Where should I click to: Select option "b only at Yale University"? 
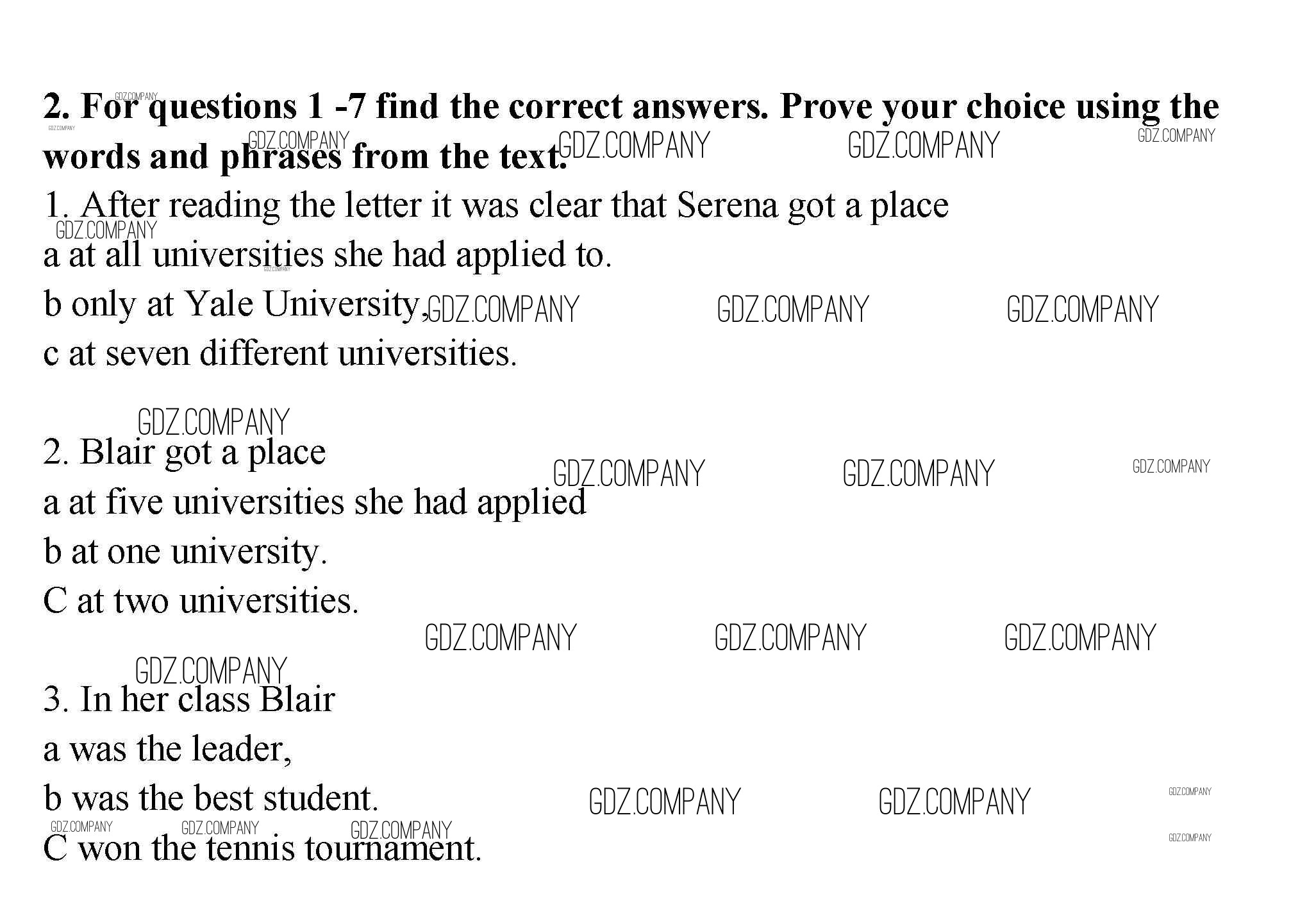pos(235,304)
